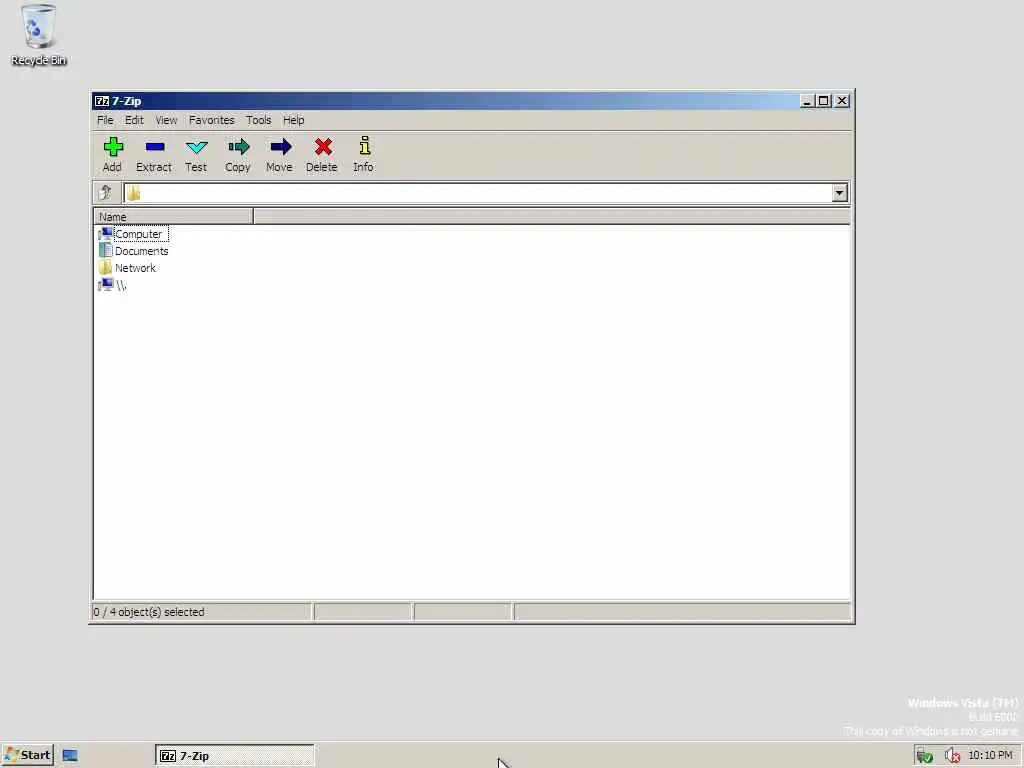Click the Documents entry text
This screenshot has height=768, width=1024.
click(142, 251)
